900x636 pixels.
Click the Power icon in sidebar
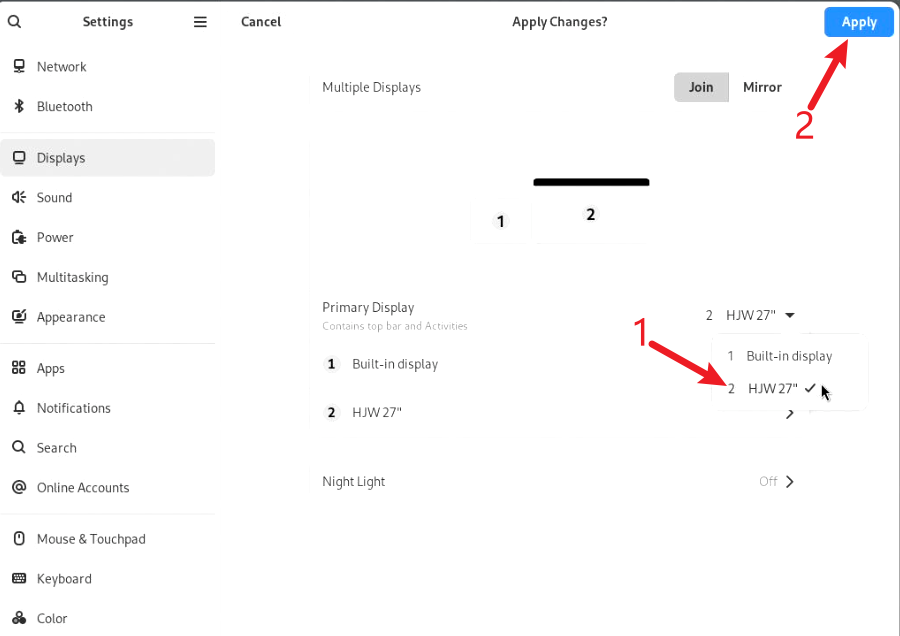pyautogui.click(x=18, y=238)
